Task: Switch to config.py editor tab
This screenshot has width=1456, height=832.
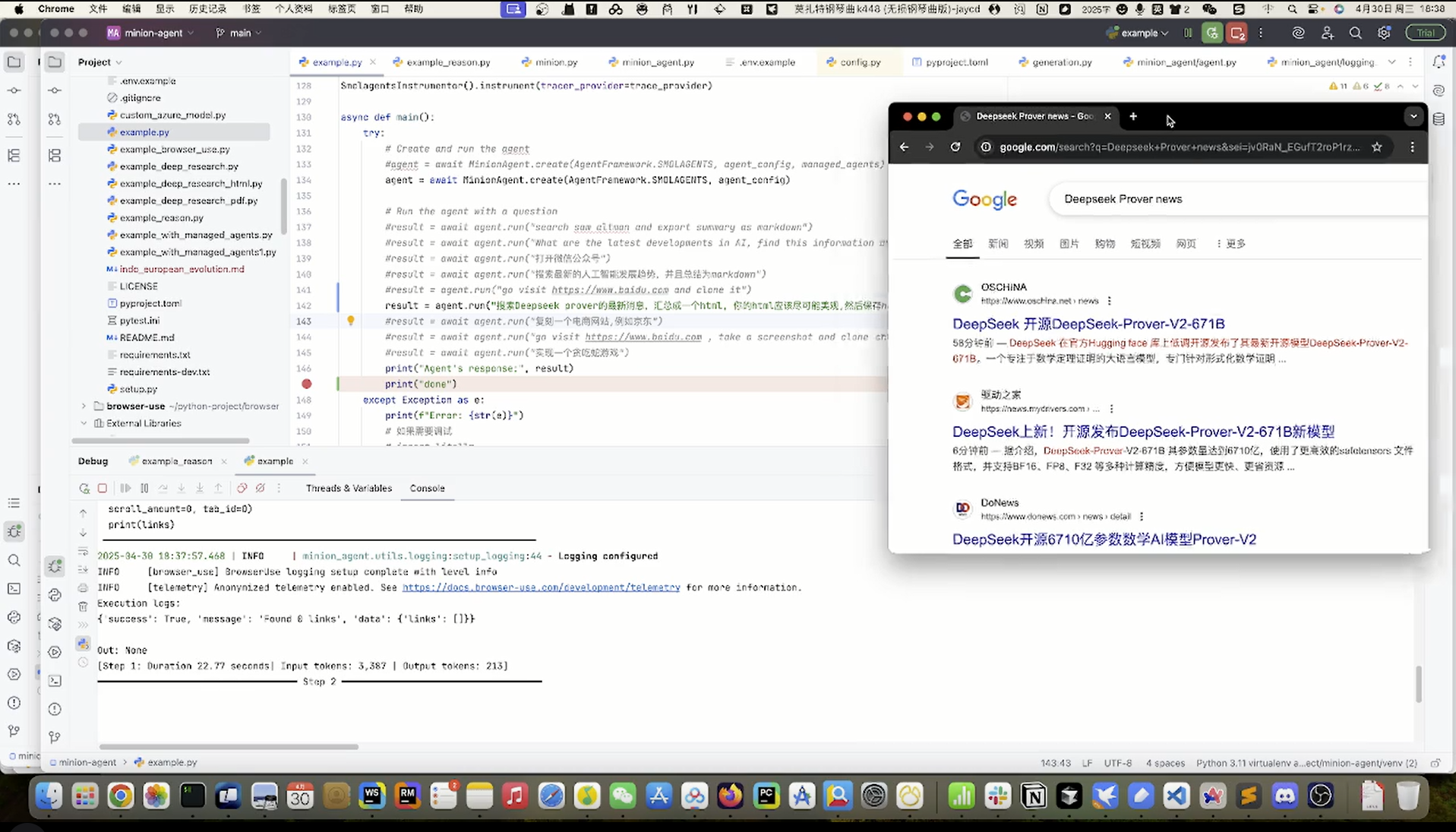Action: click(853, 62)
